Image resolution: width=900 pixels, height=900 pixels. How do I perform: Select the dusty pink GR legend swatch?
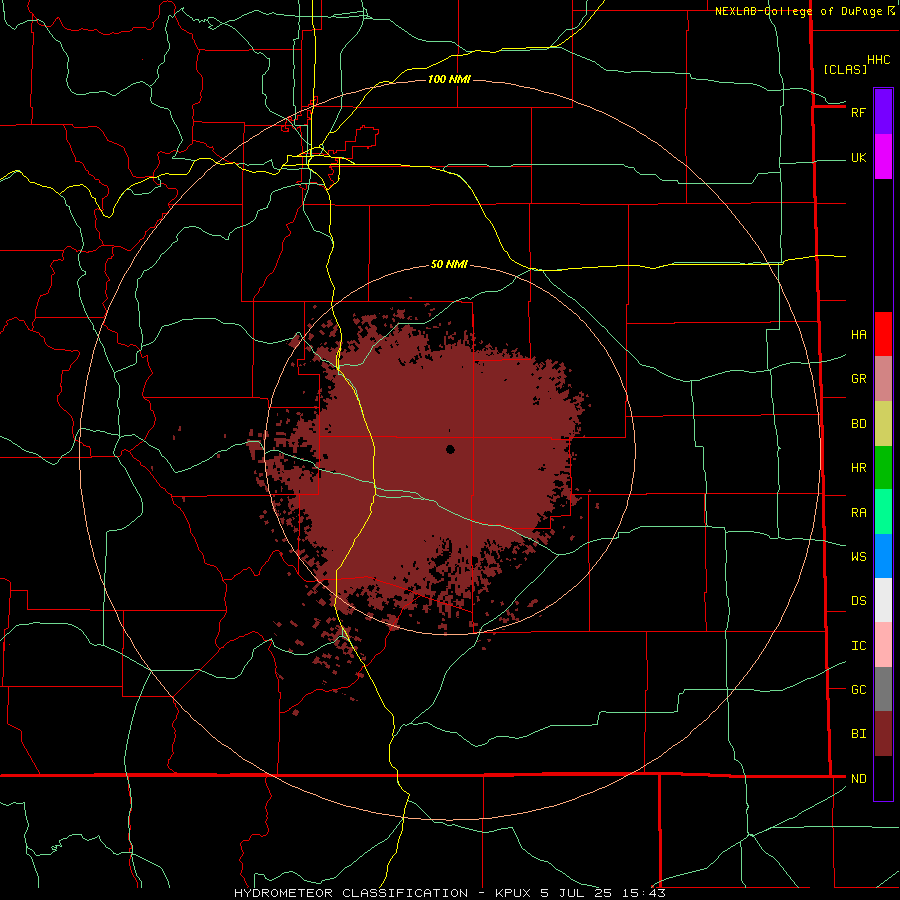(883, 379)
